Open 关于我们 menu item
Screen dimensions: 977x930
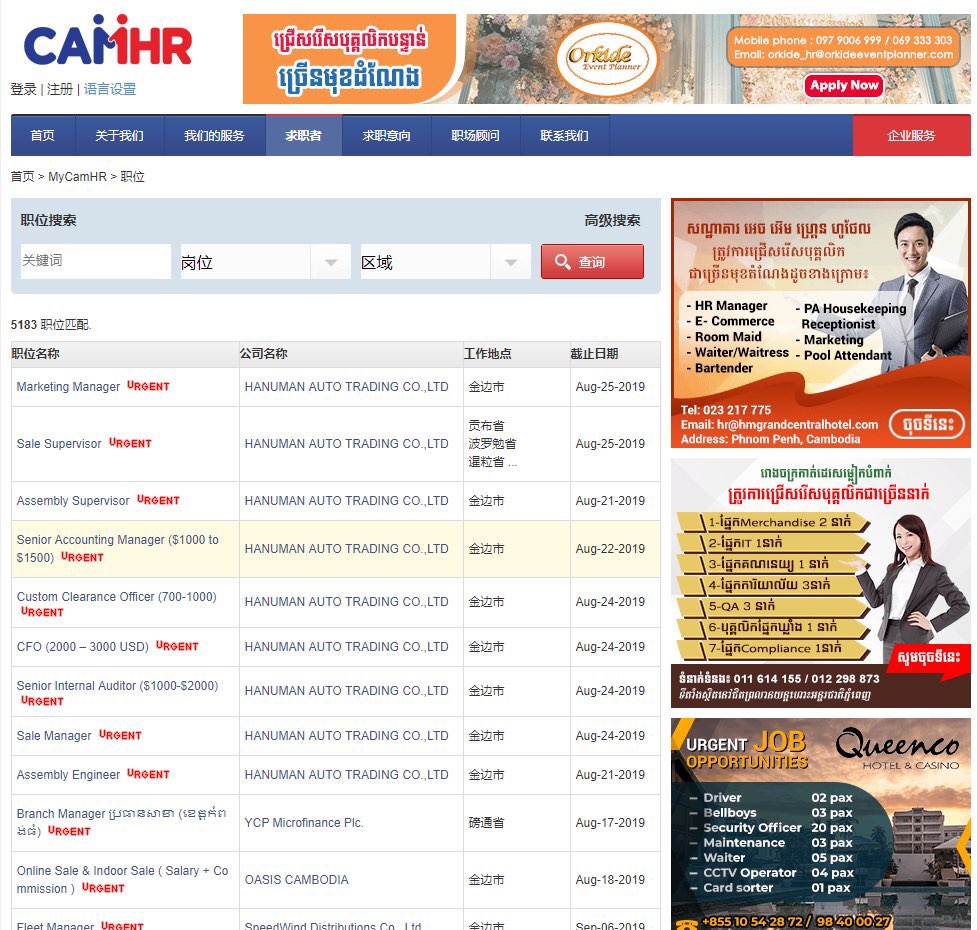pos(120,135)
